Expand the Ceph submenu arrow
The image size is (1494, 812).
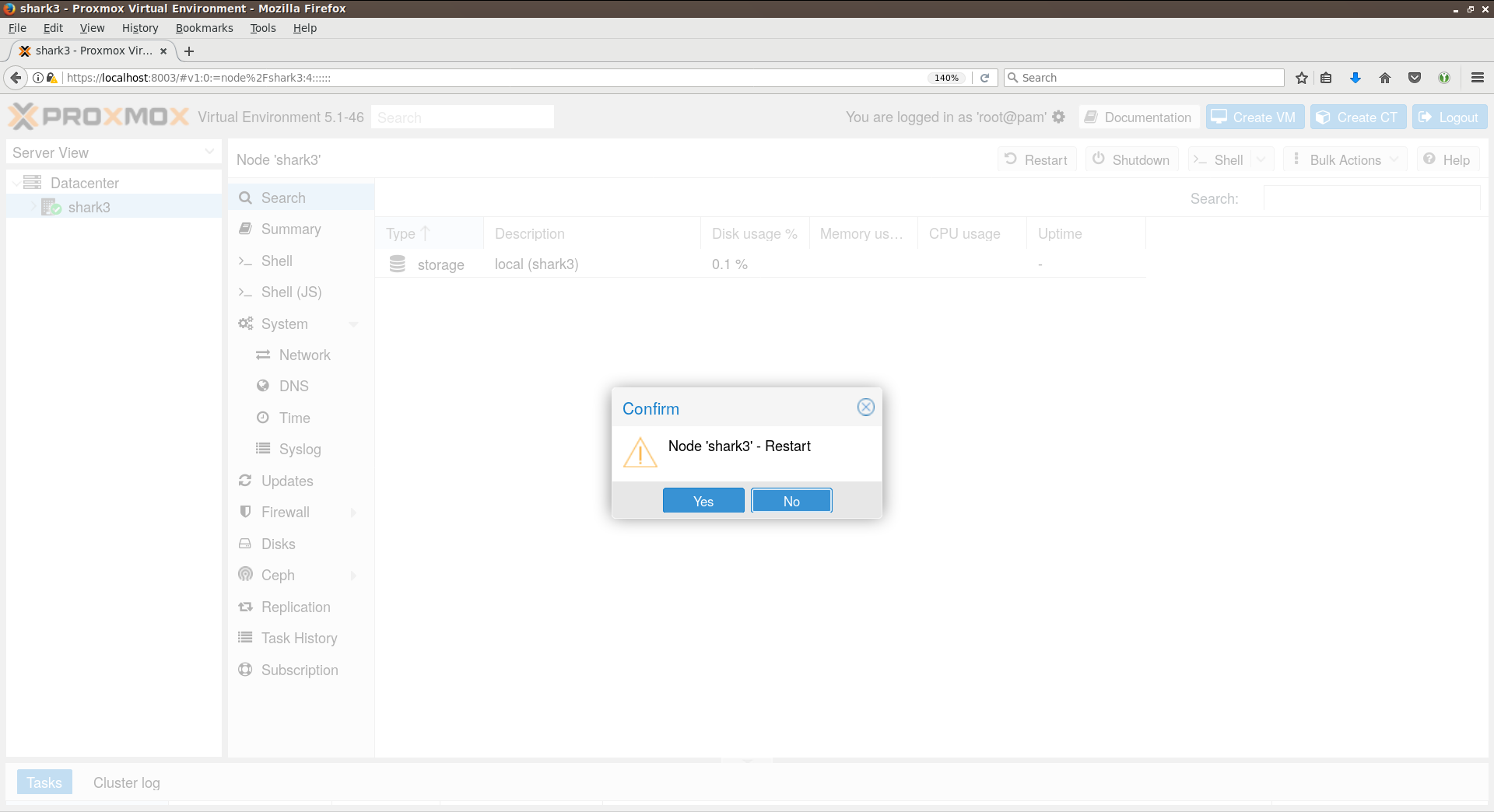click(x=354, y=575)
